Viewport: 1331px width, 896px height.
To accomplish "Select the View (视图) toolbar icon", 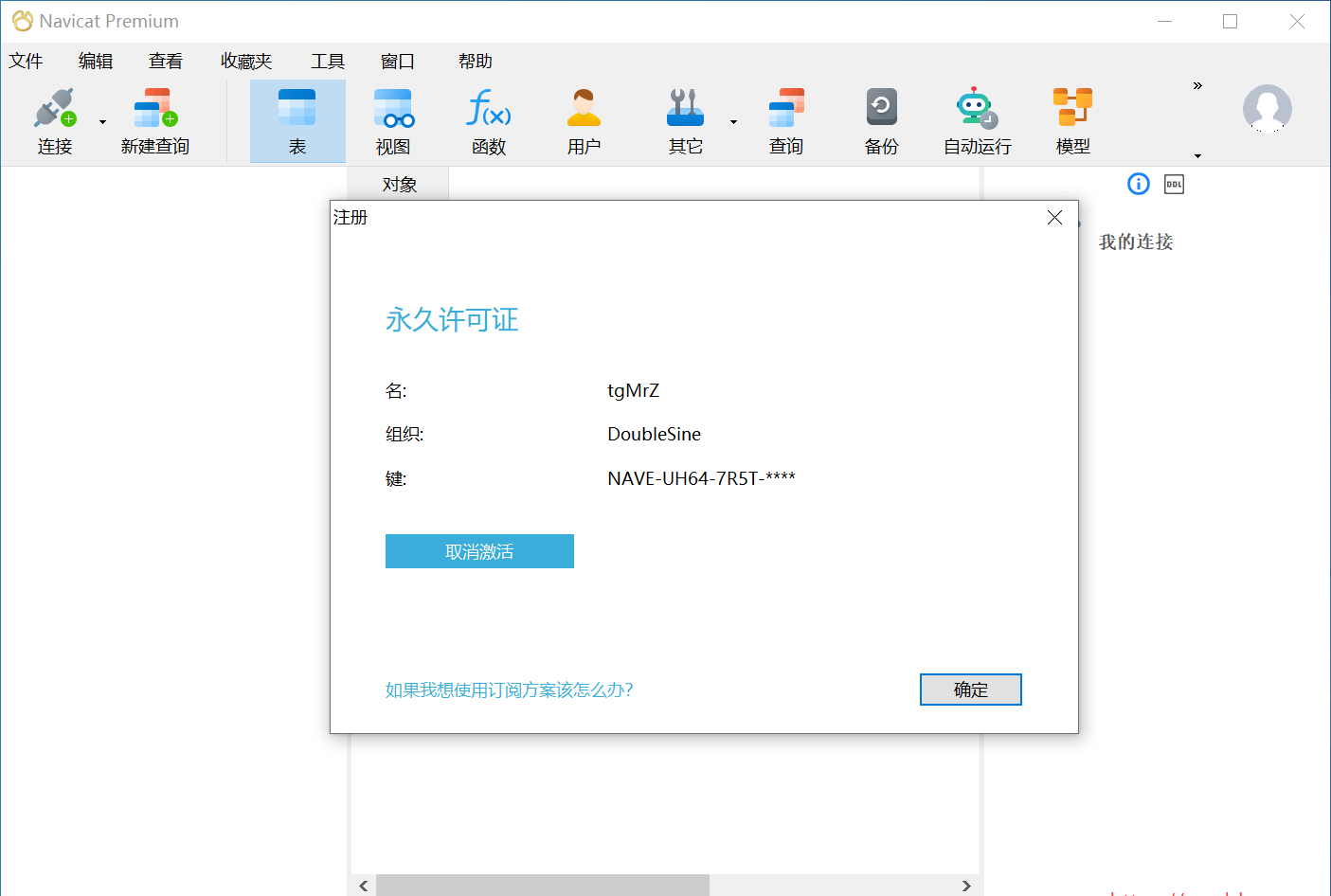I will [x=393, y=108].
